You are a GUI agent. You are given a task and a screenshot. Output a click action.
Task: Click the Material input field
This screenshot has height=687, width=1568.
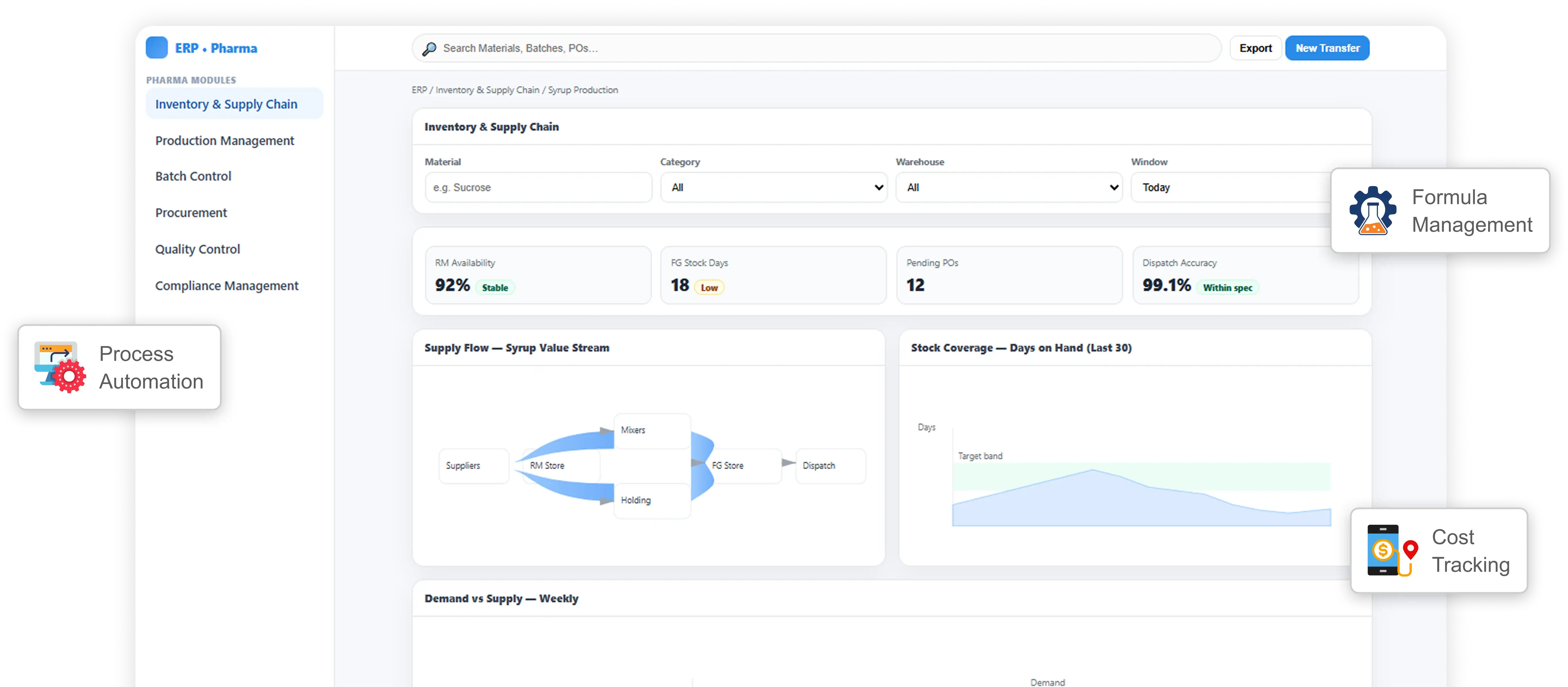(x=538, y=188)
